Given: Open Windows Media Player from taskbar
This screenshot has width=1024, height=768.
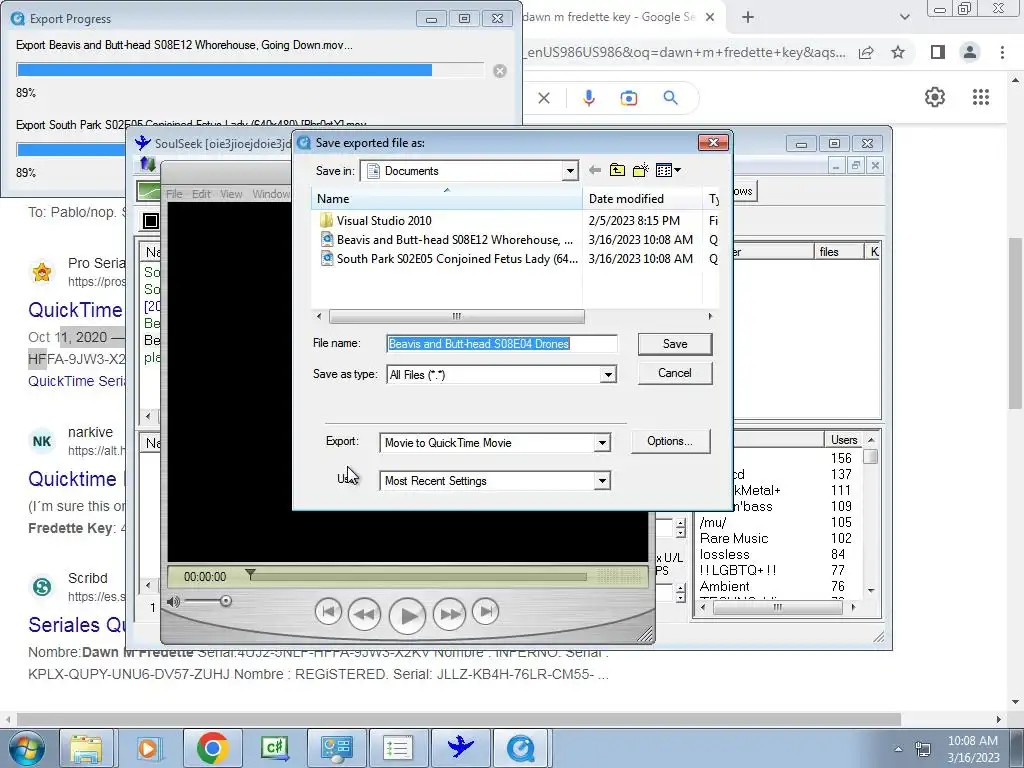Looking at the screenshot, I should tap(148, 748).
